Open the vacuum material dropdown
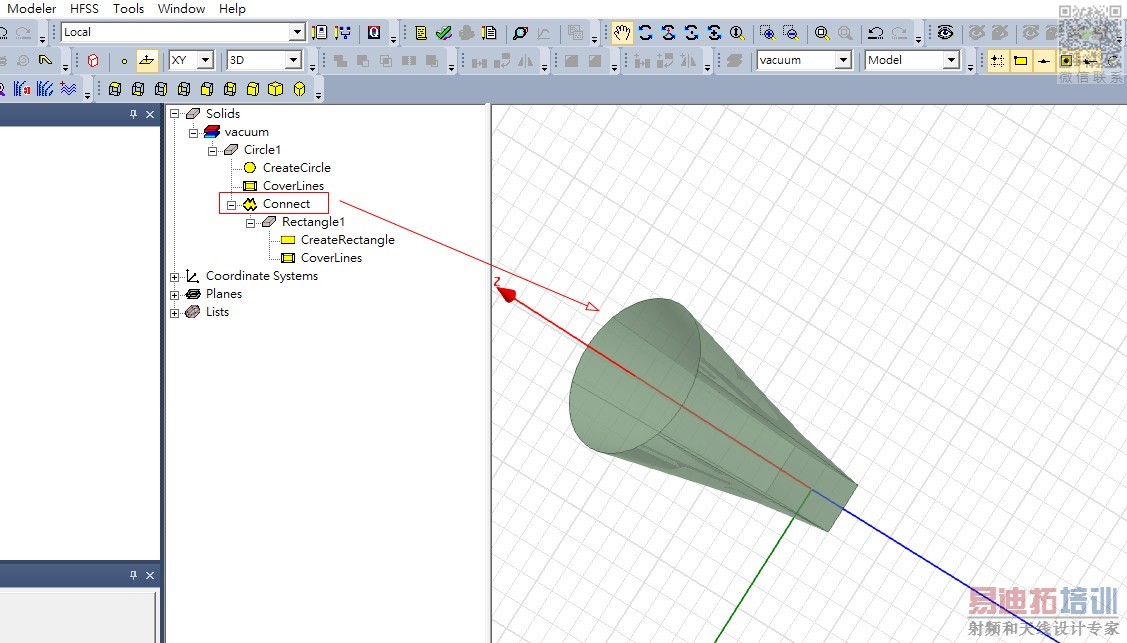This screenshot has height=643, width=1127. [843, 61]
